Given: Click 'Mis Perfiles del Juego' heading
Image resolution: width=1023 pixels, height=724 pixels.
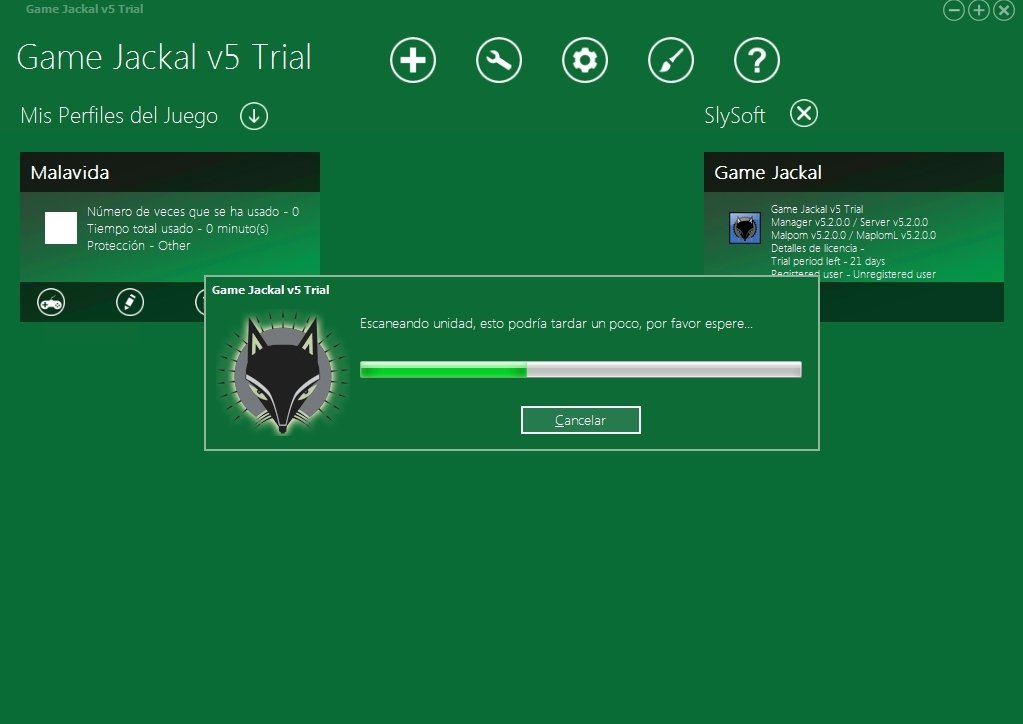Looking at the screenshot, I should 119,115.
